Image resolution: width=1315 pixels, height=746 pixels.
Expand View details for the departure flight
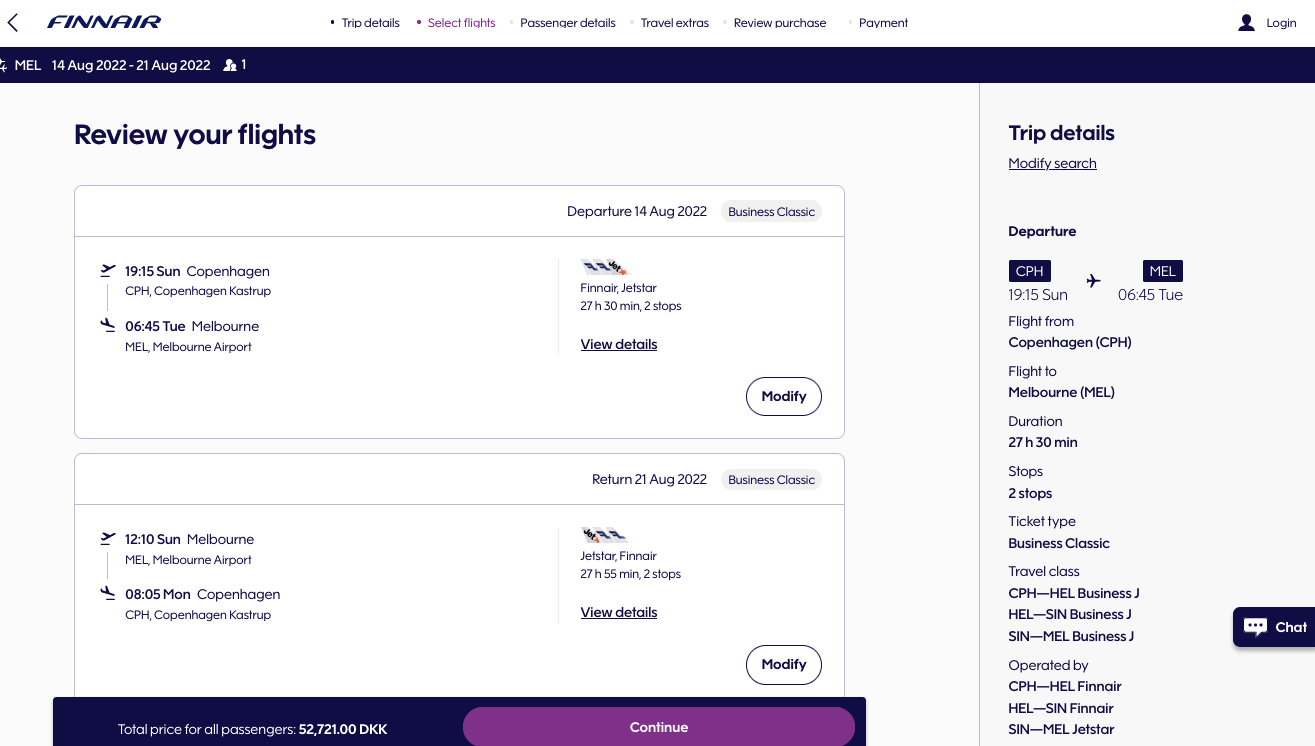(619, 344)
